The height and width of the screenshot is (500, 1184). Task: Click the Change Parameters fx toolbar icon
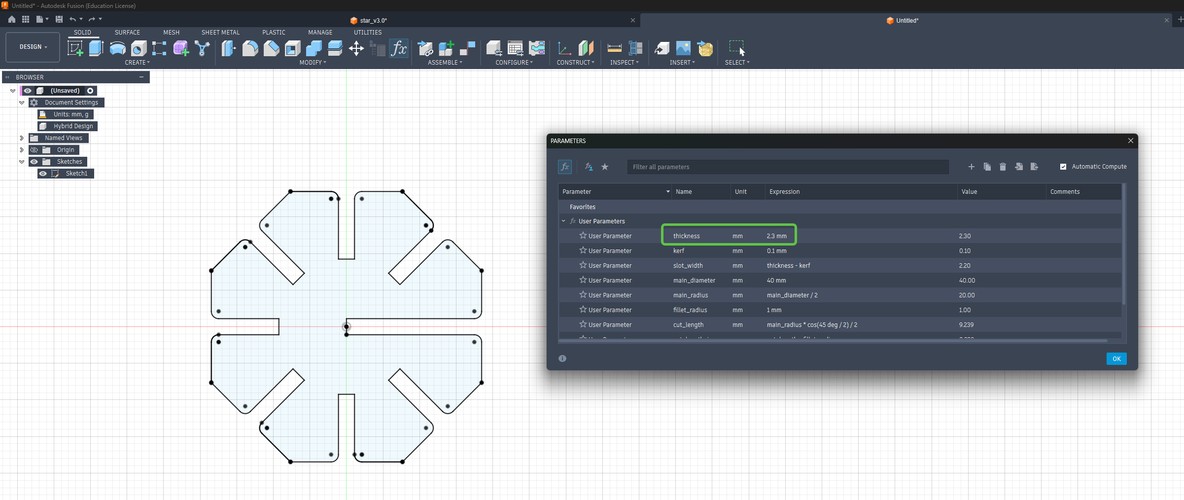(x=399, y=48)
